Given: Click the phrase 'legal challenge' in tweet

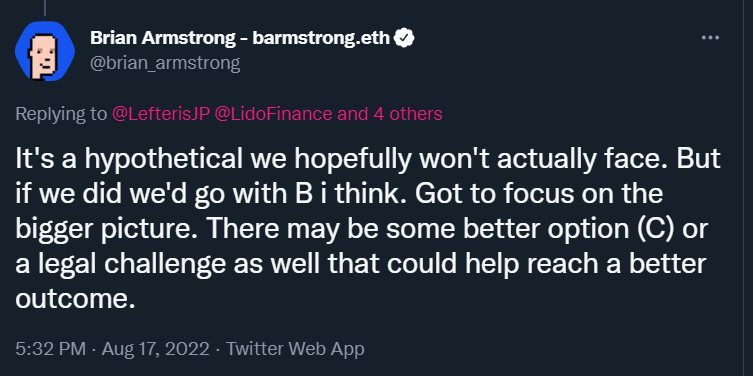Looking at the screenshot, I should pos(120,264).
